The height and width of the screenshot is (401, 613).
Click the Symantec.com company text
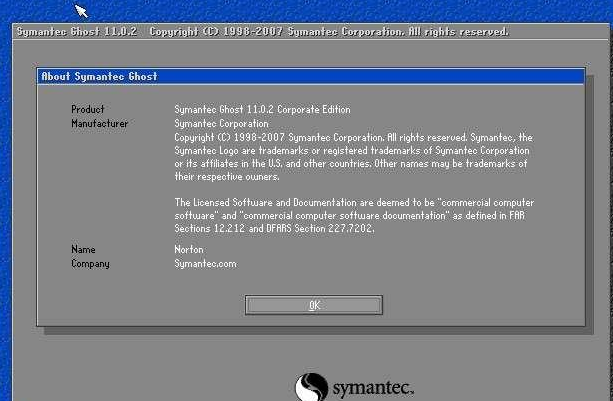point(205,264)
